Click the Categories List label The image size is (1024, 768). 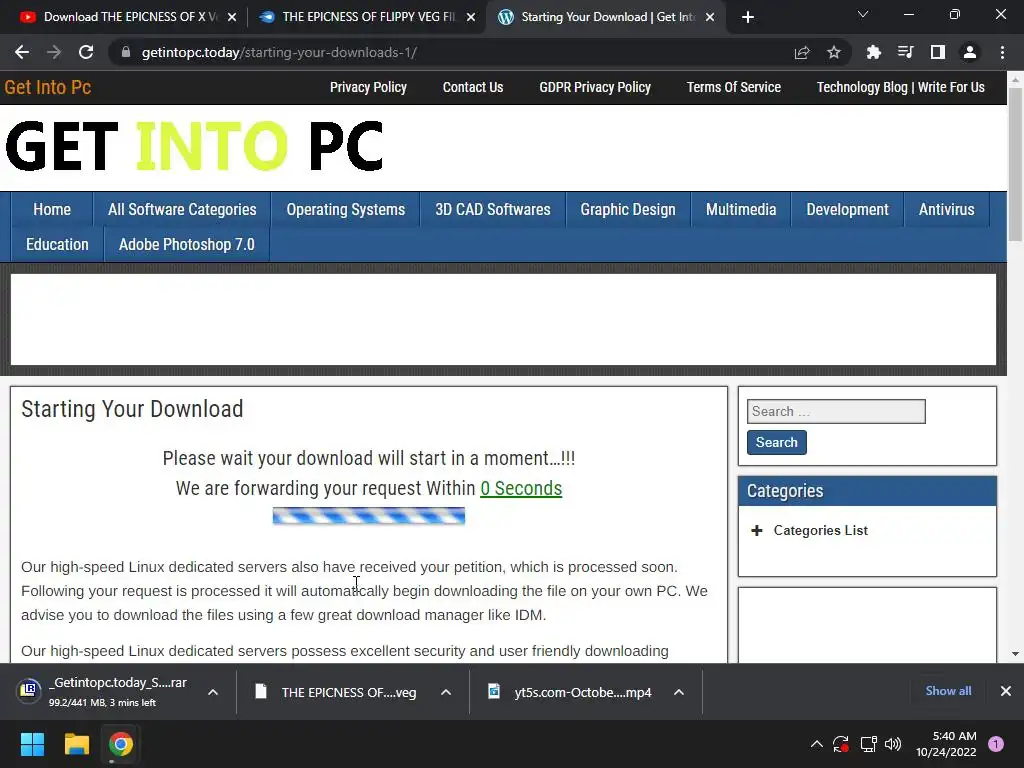pyautogui.click(x=820, y=530)
